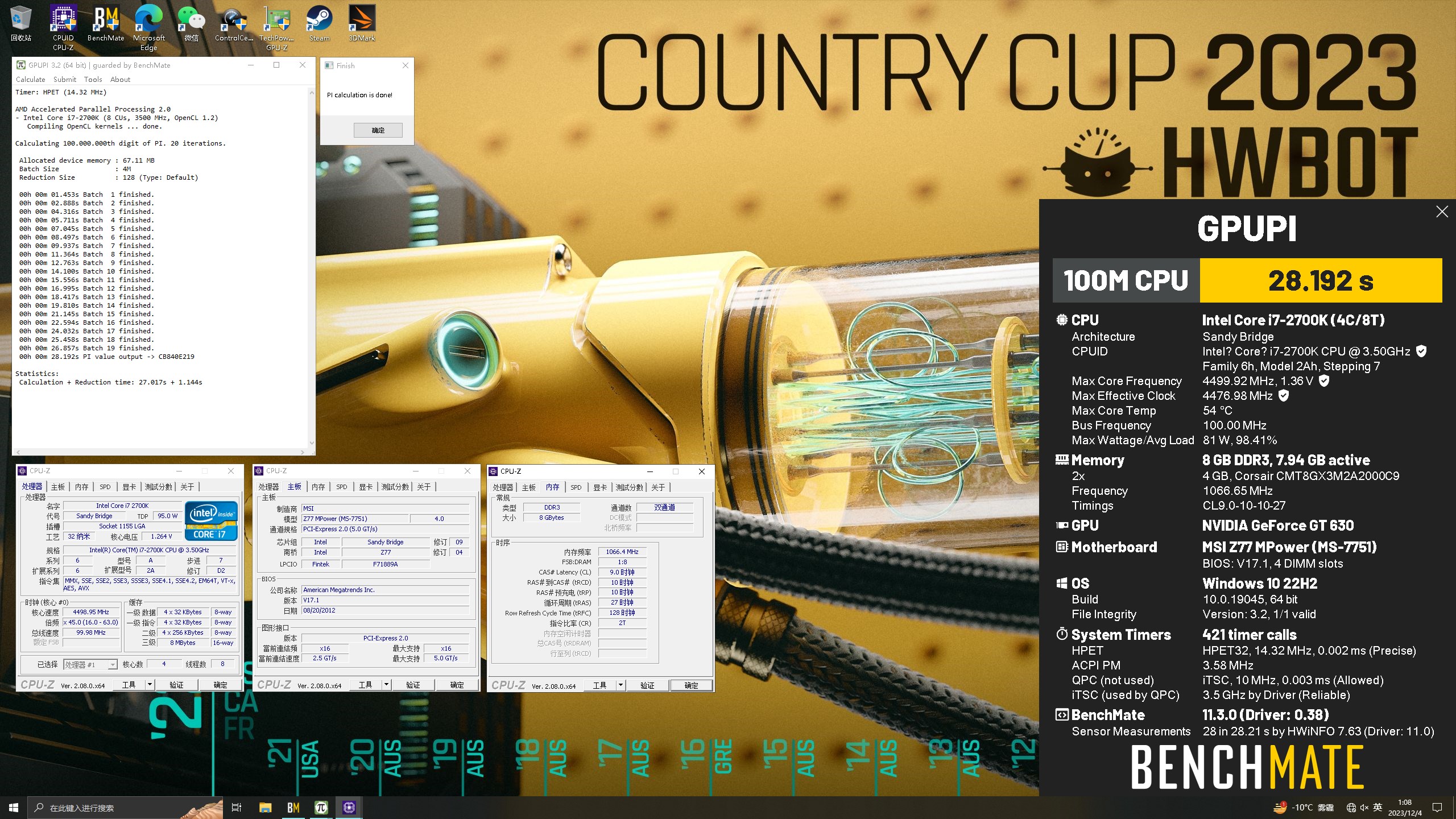Screen dimensions: 1456x819
Task: Select 处理器 tab in the memory CPU-Z window
Action: [x=503, y=487]
